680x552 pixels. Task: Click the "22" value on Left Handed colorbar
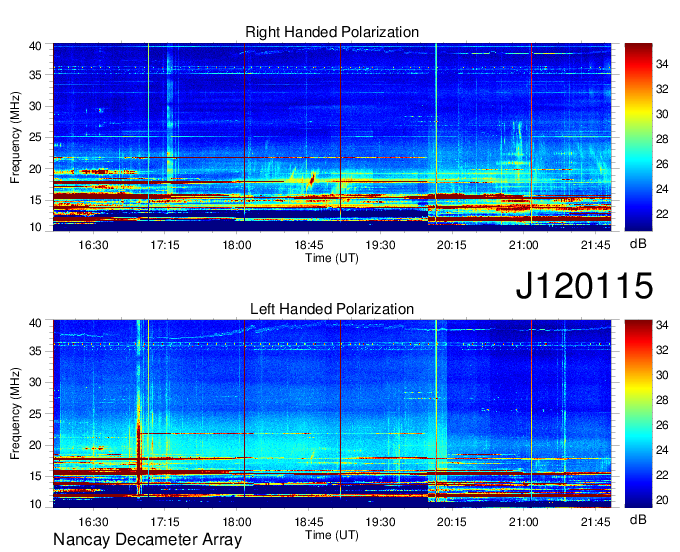[x=662, y=476]
